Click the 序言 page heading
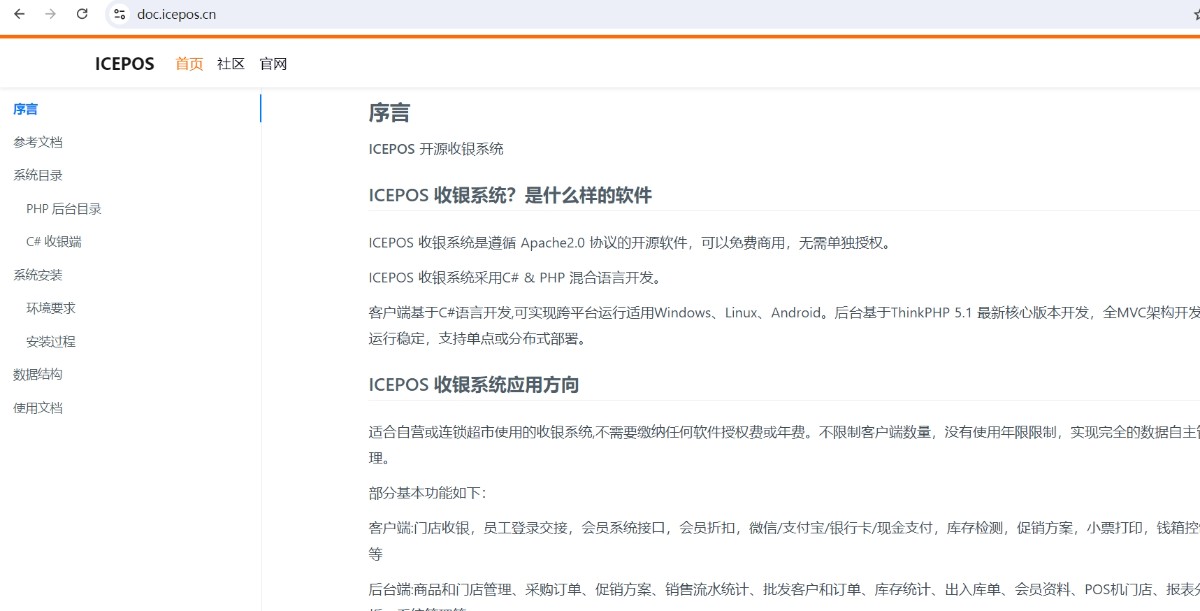Screen dimensions: 1200x611 (x=389, y=113)
